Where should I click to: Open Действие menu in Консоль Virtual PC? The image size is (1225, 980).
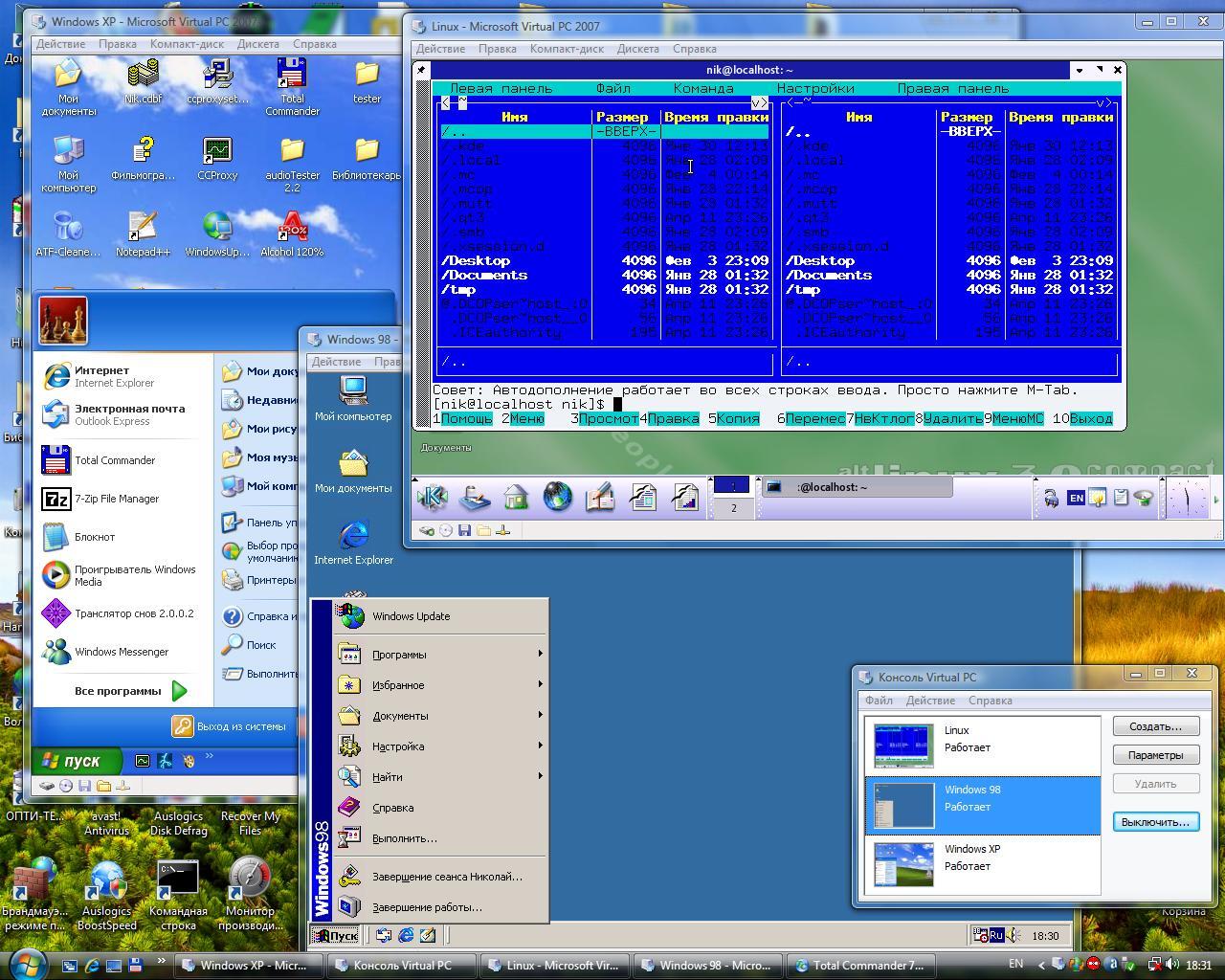point(930,701)
